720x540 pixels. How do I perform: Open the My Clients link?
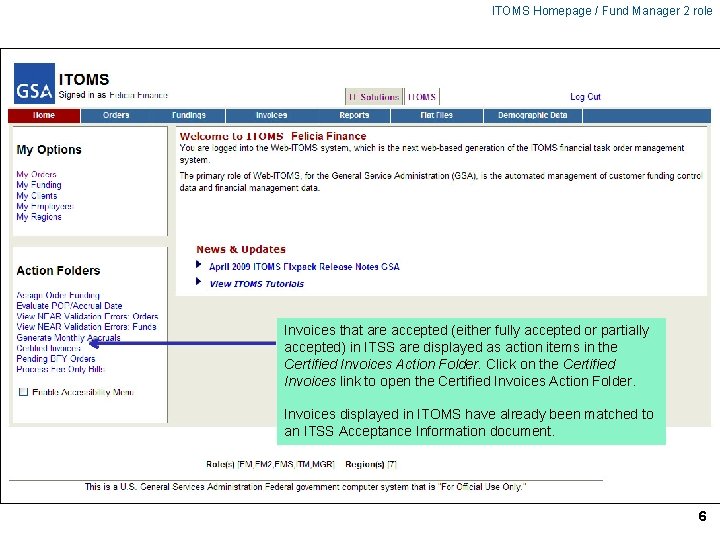37,196
